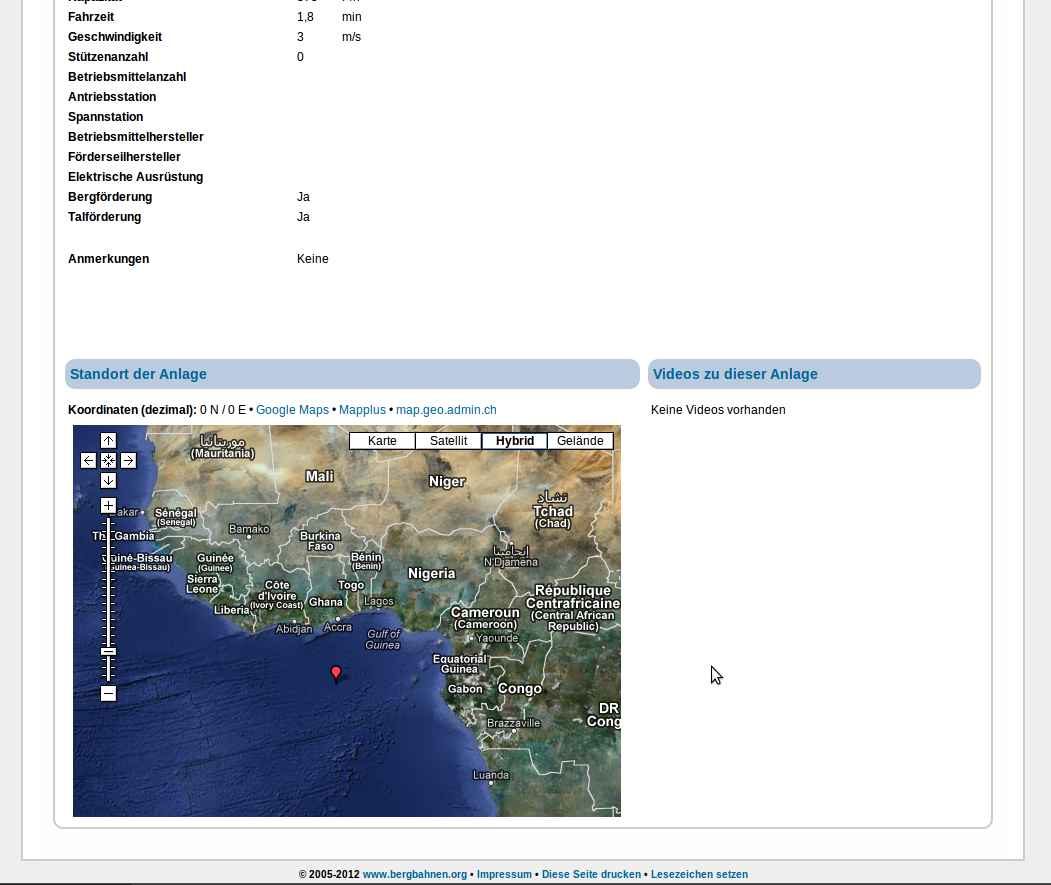Click the red location marker on the map
1051x885 pixels.
point(336,673)
